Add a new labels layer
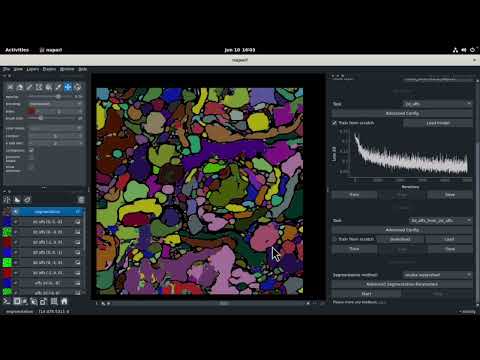The height and width of the screenshot is (360, 480). coord(27,200)
